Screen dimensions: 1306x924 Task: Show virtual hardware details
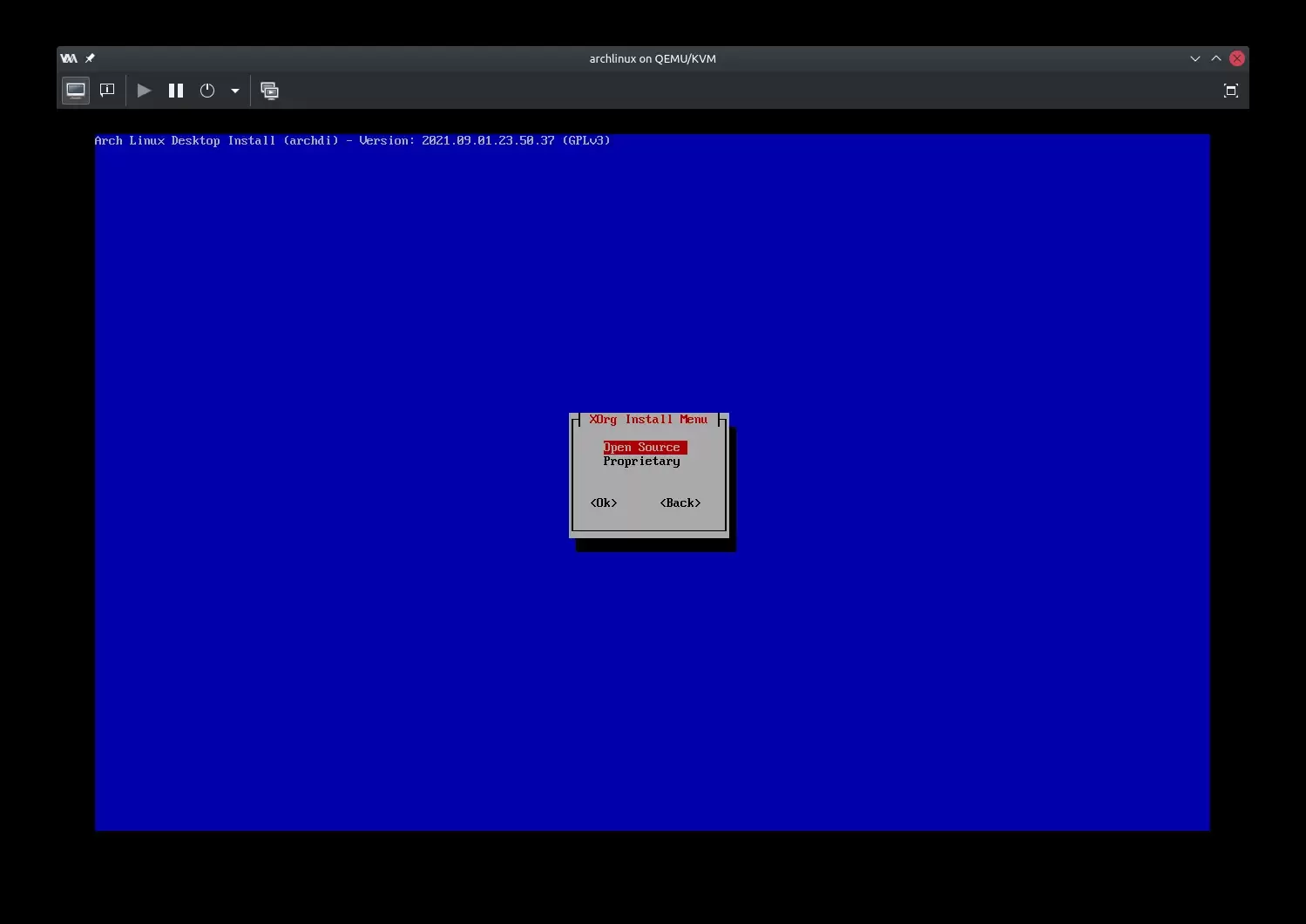click(x=107, y=91)
